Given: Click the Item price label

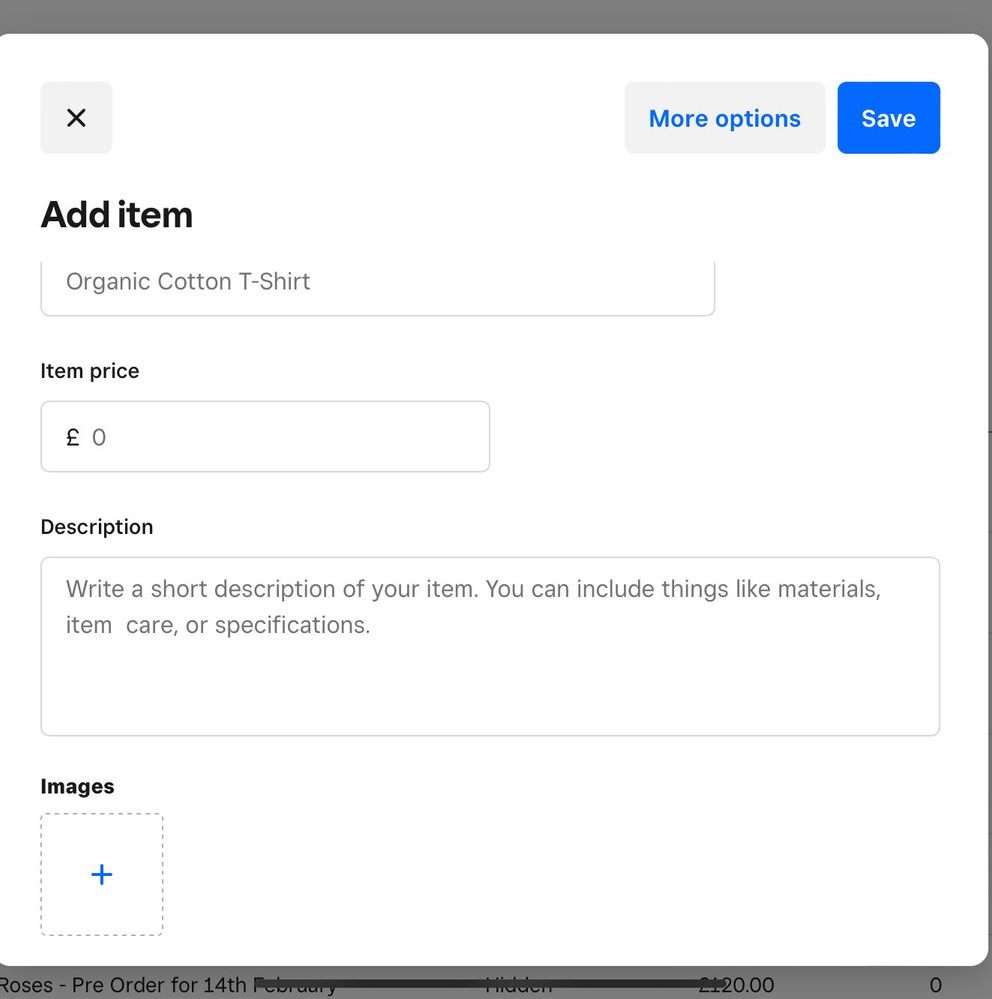Looking at the screenshot, I should click(90, 371).
